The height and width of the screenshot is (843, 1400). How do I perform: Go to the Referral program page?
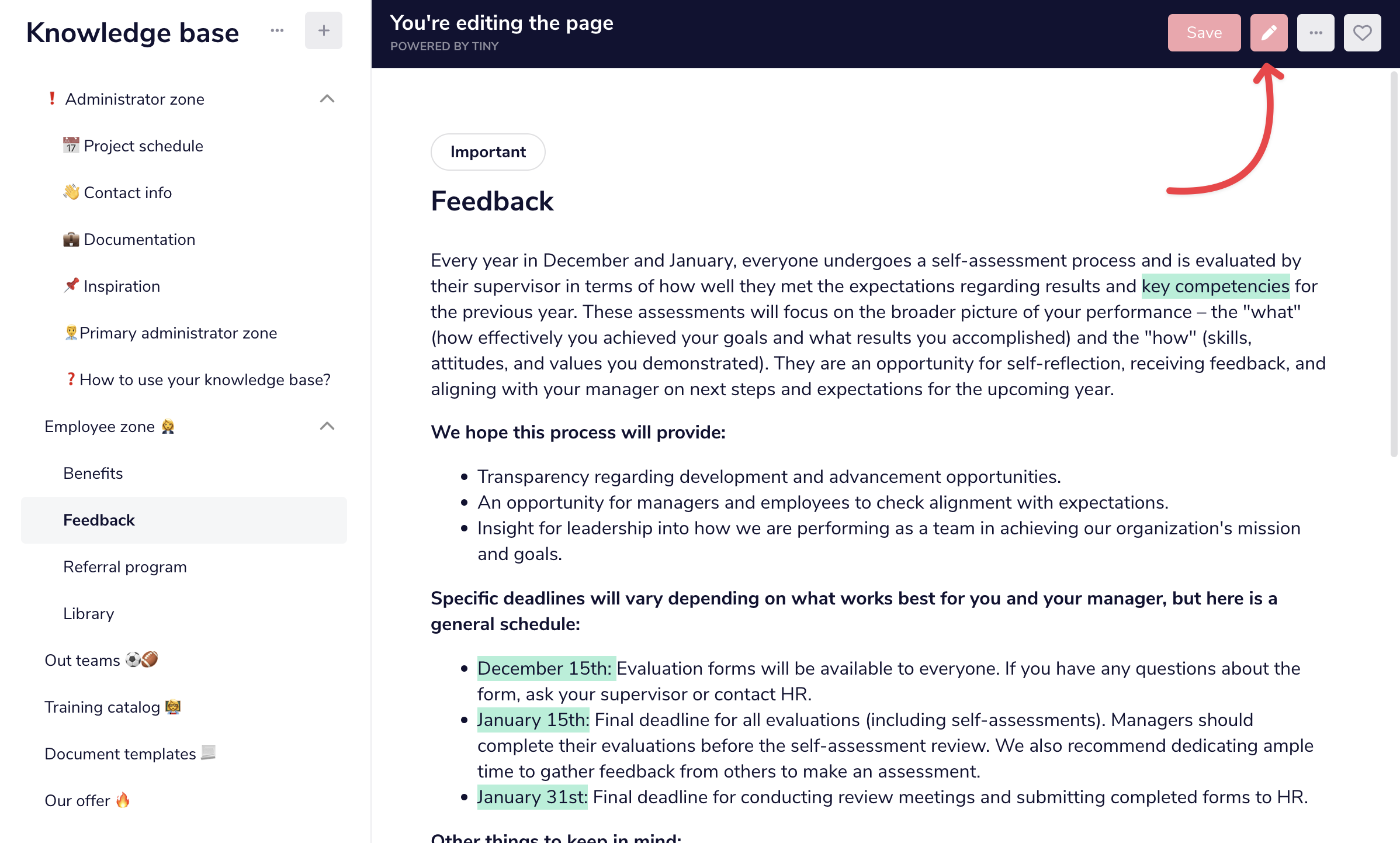[125, 566]
